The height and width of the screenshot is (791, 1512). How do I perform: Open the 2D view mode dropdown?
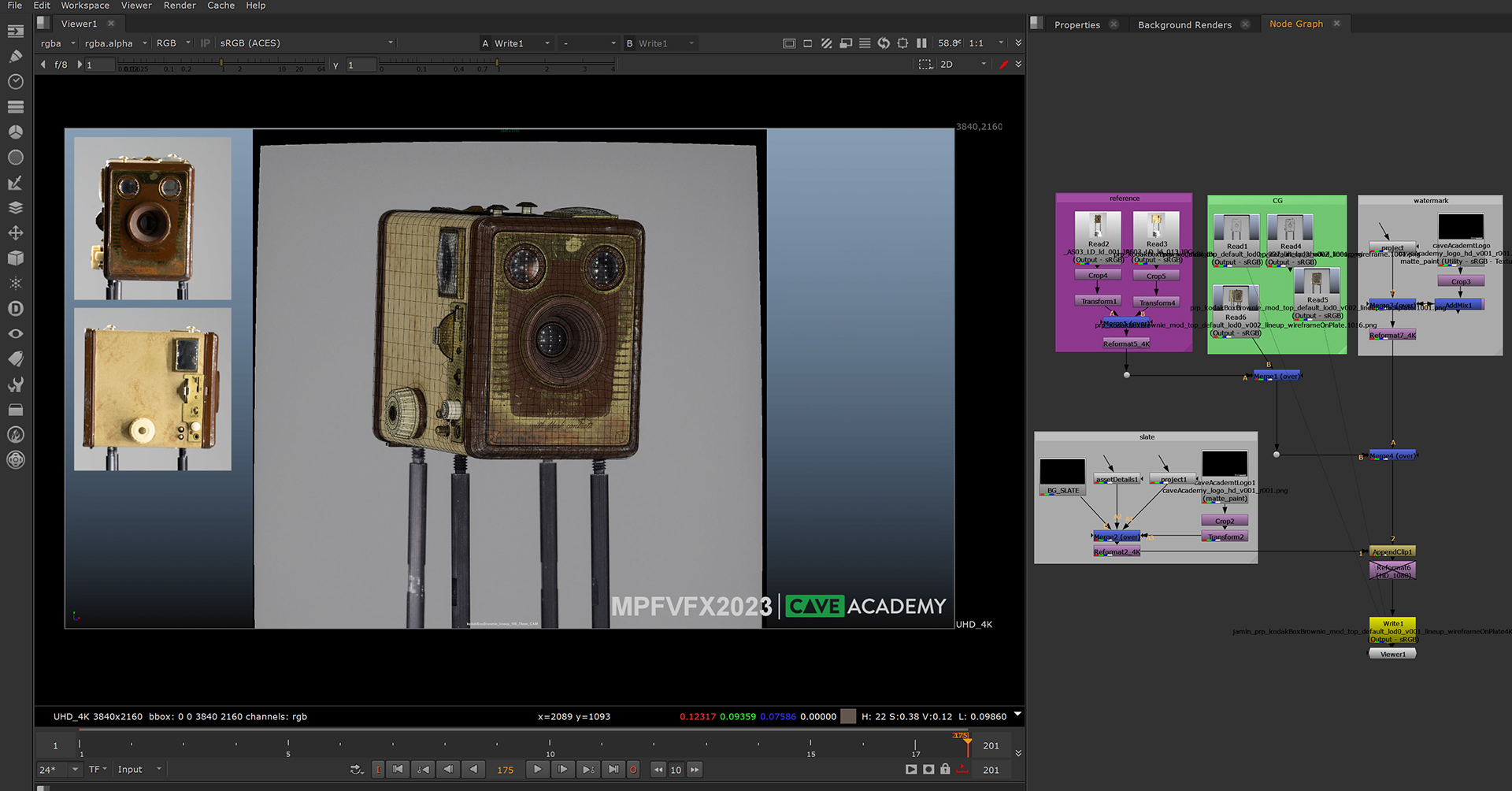pos(963,65)
